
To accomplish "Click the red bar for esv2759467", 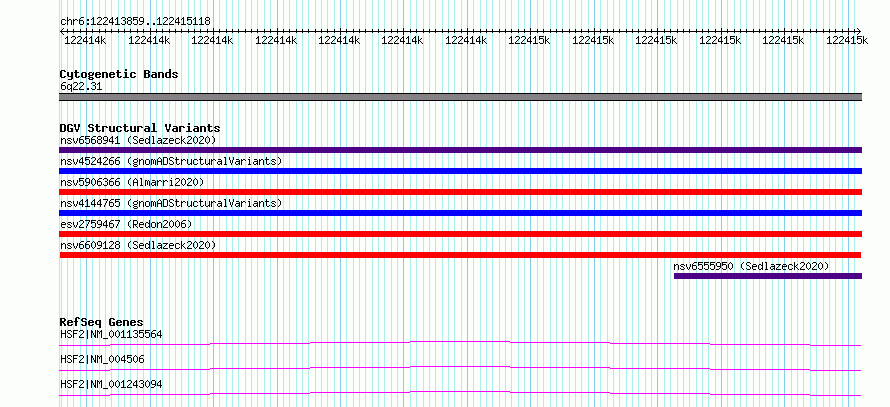I will point(460,234).
